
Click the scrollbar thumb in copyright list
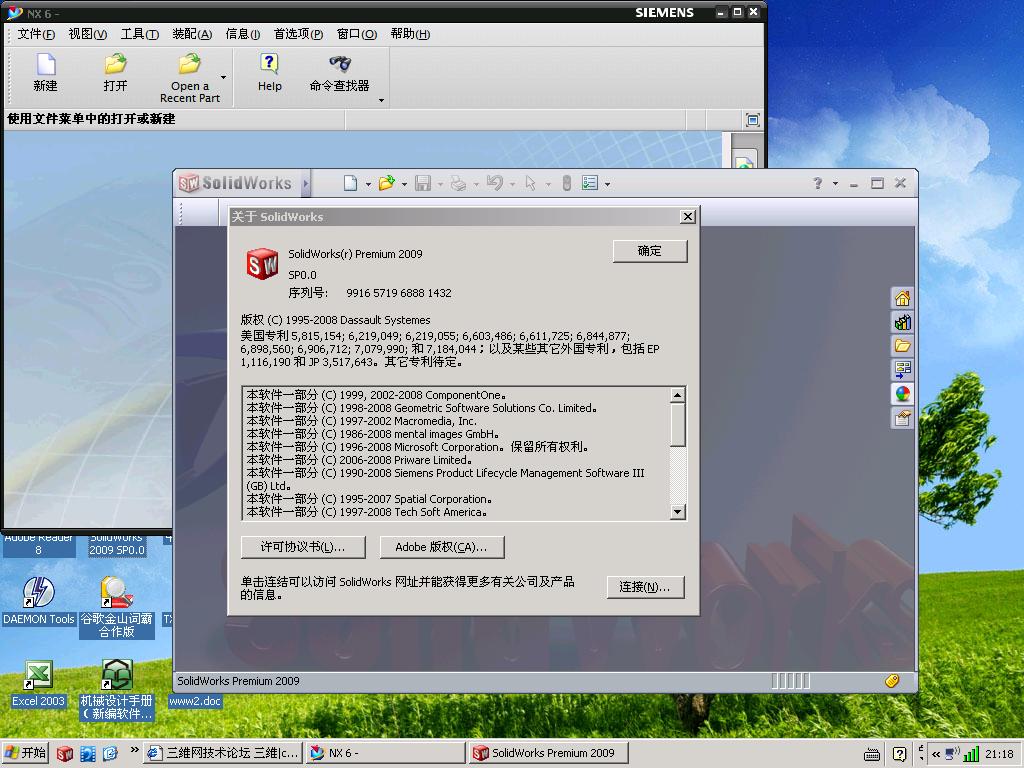pos(678,424)
